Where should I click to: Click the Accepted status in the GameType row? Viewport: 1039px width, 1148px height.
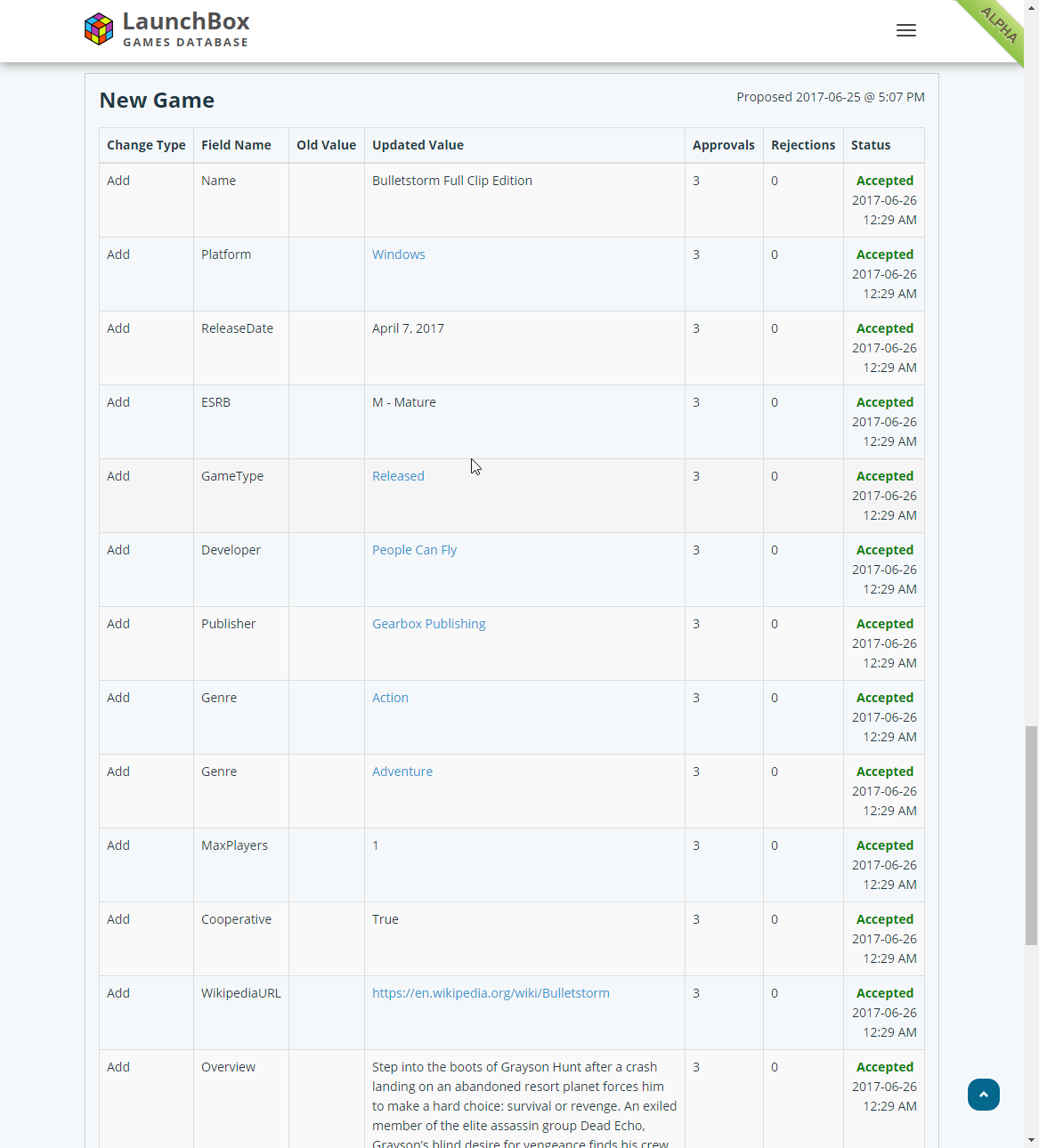click(885, 476)
